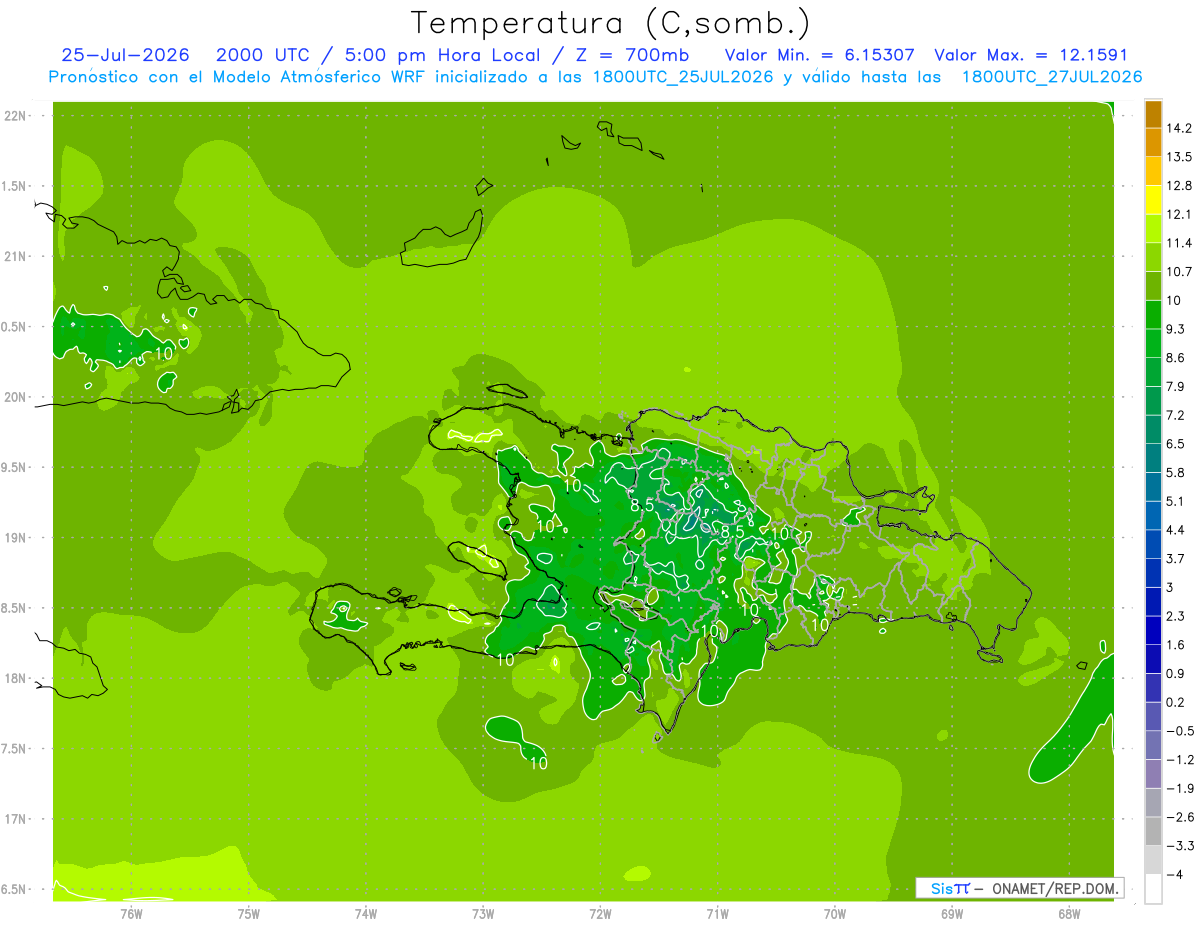Click the 3.7 value on the colorbar
The image size is (1200, 927).
coord(1178,558)
